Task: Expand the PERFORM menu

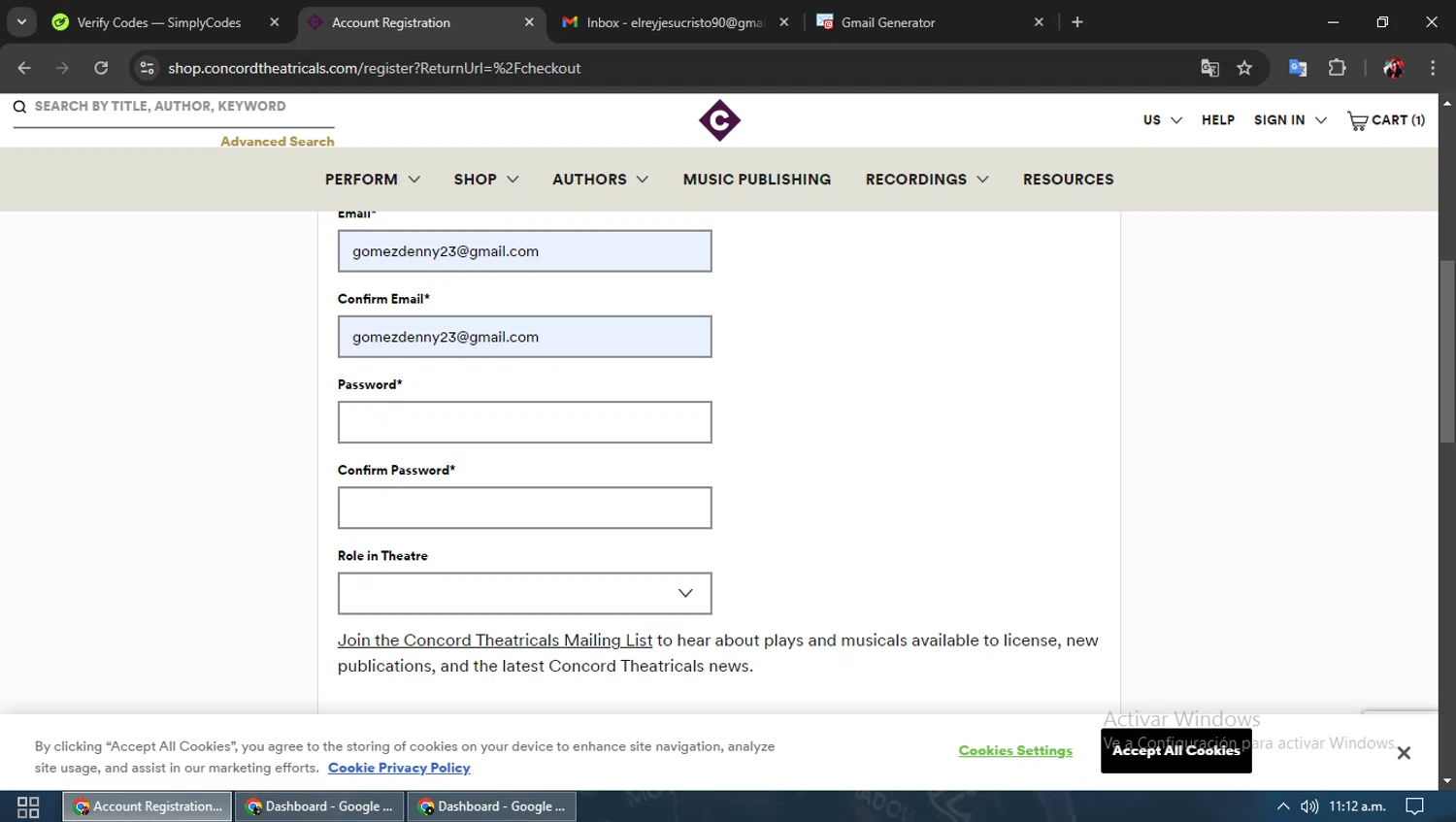Action: pos(373,180)
